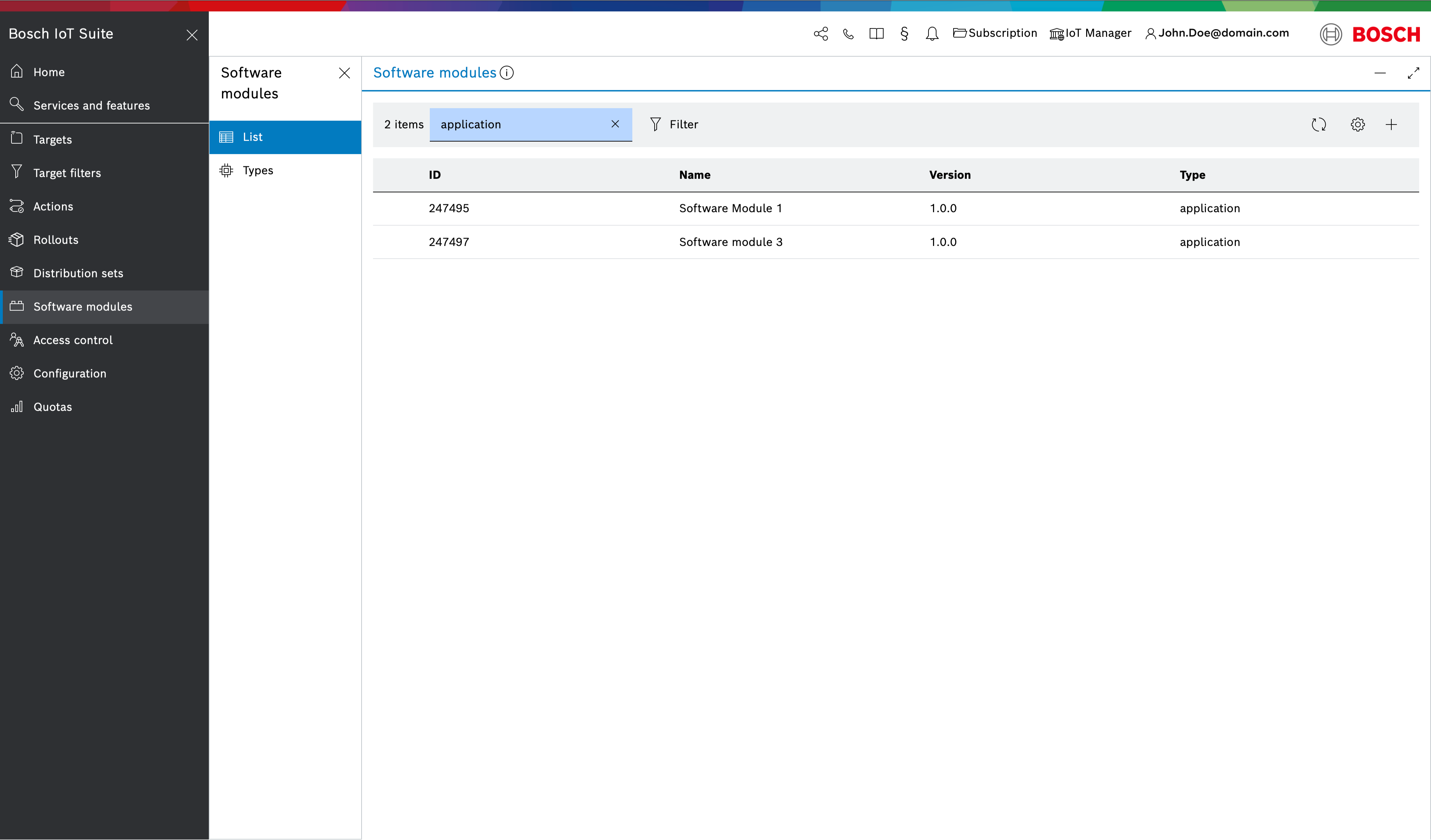Open the Subscription link
This screenshot has width=1431, height=840.
[995, 33]
